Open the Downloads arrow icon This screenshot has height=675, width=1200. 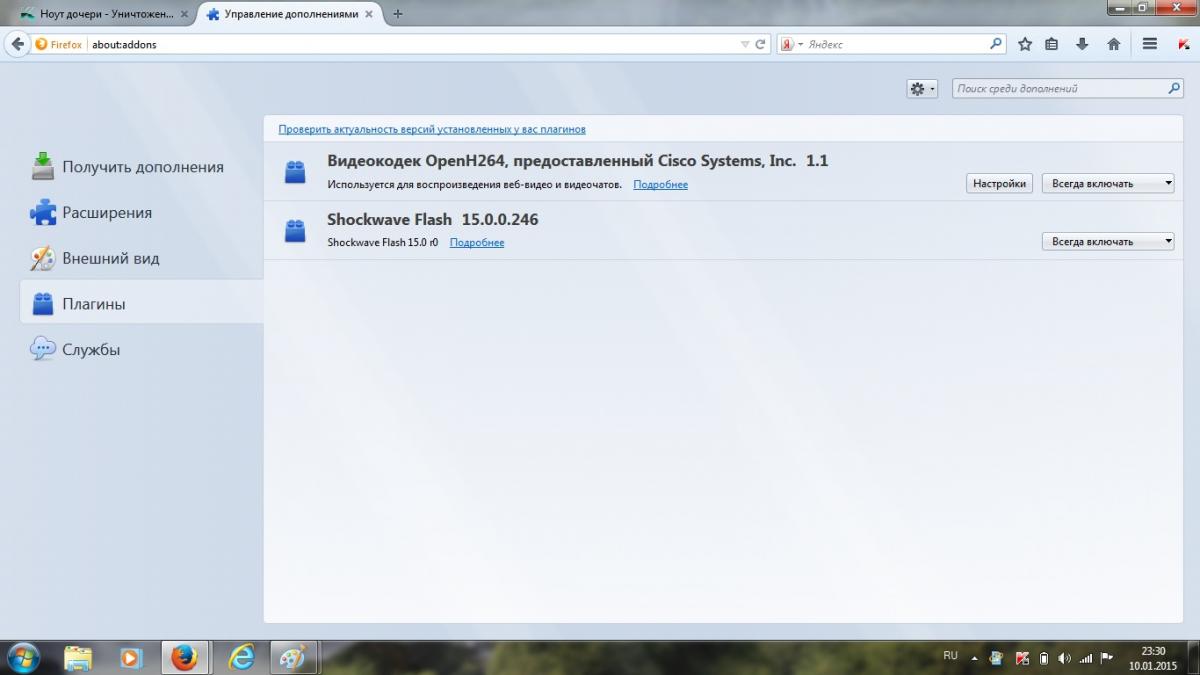1082,45
